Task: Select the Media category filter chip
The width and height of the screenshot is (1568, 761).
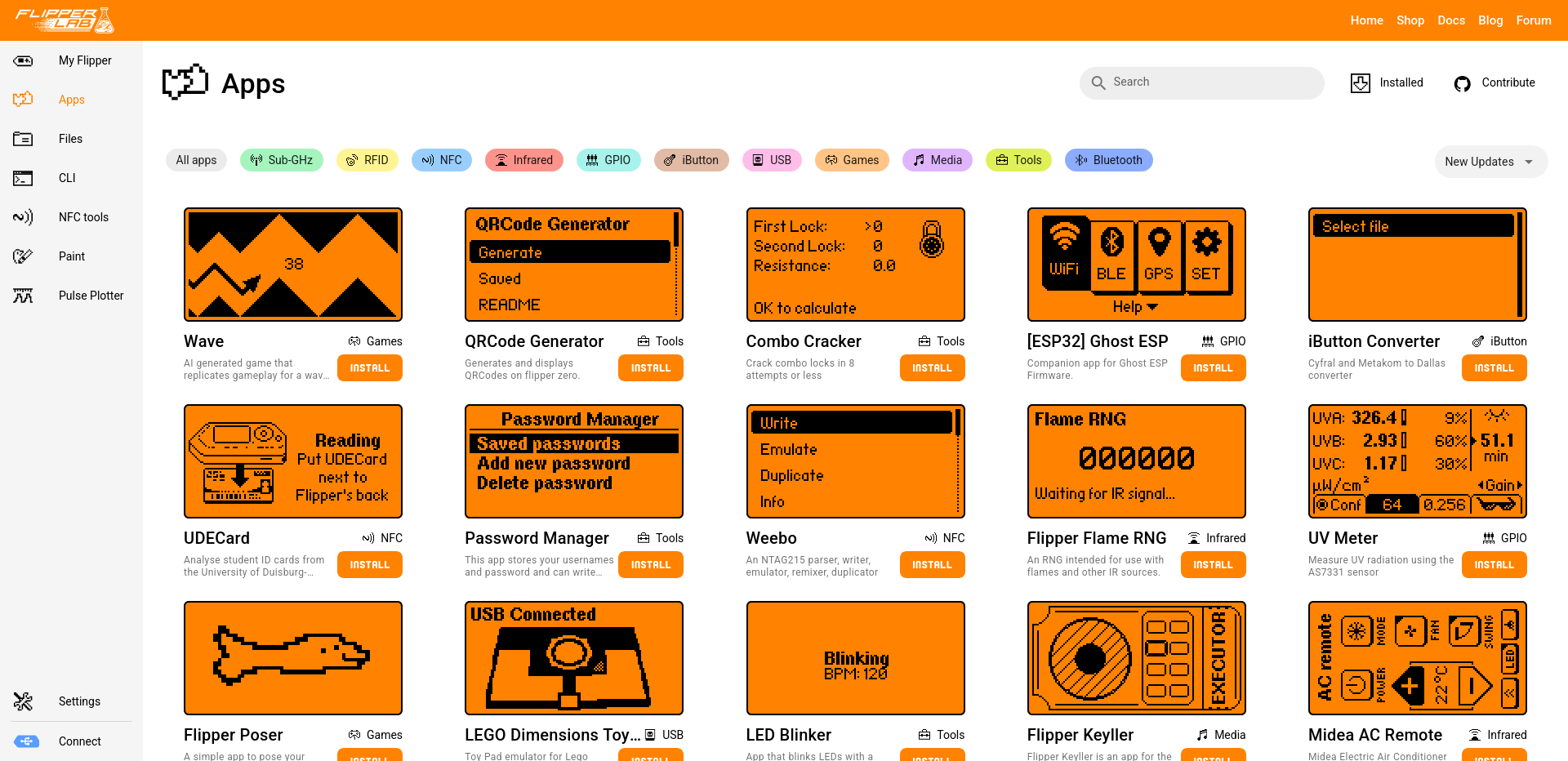Action: point(938,160)
